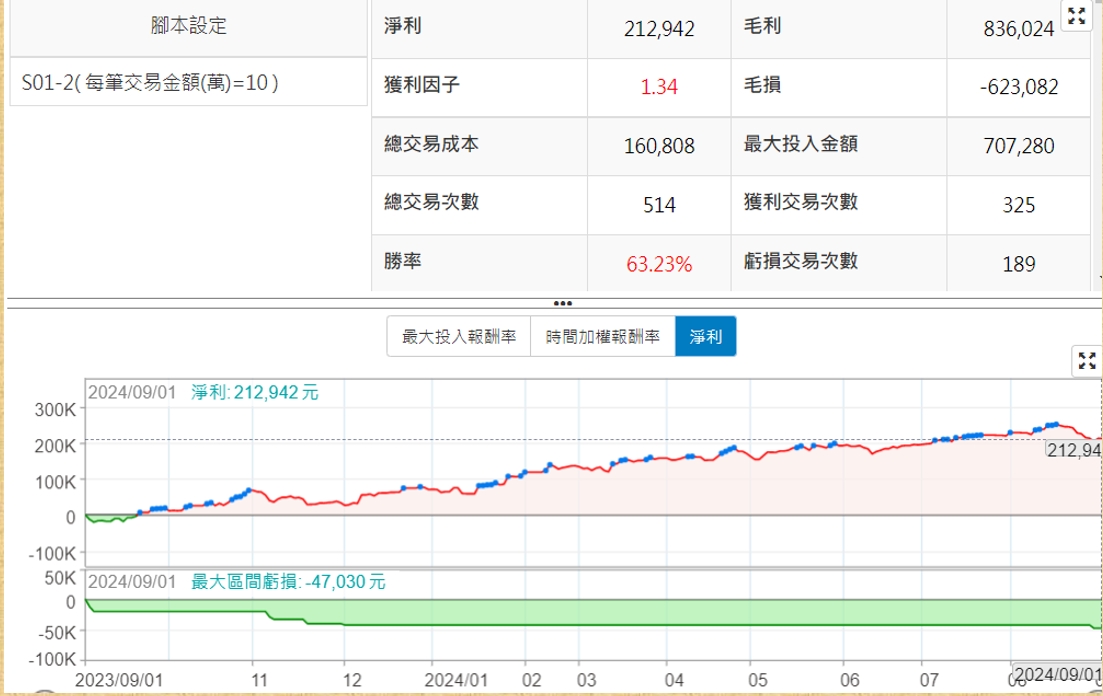1103x696 pixels.
Task: Select the 514 總交易次數 value
Action: pyautogui.click(x=659, y=205)
